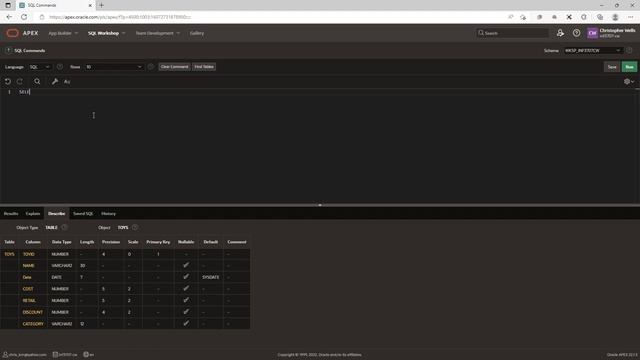The height and width of the screenshot is (360, 640).
Task: Click the SYSDATE default value cell
Action: 211,277
